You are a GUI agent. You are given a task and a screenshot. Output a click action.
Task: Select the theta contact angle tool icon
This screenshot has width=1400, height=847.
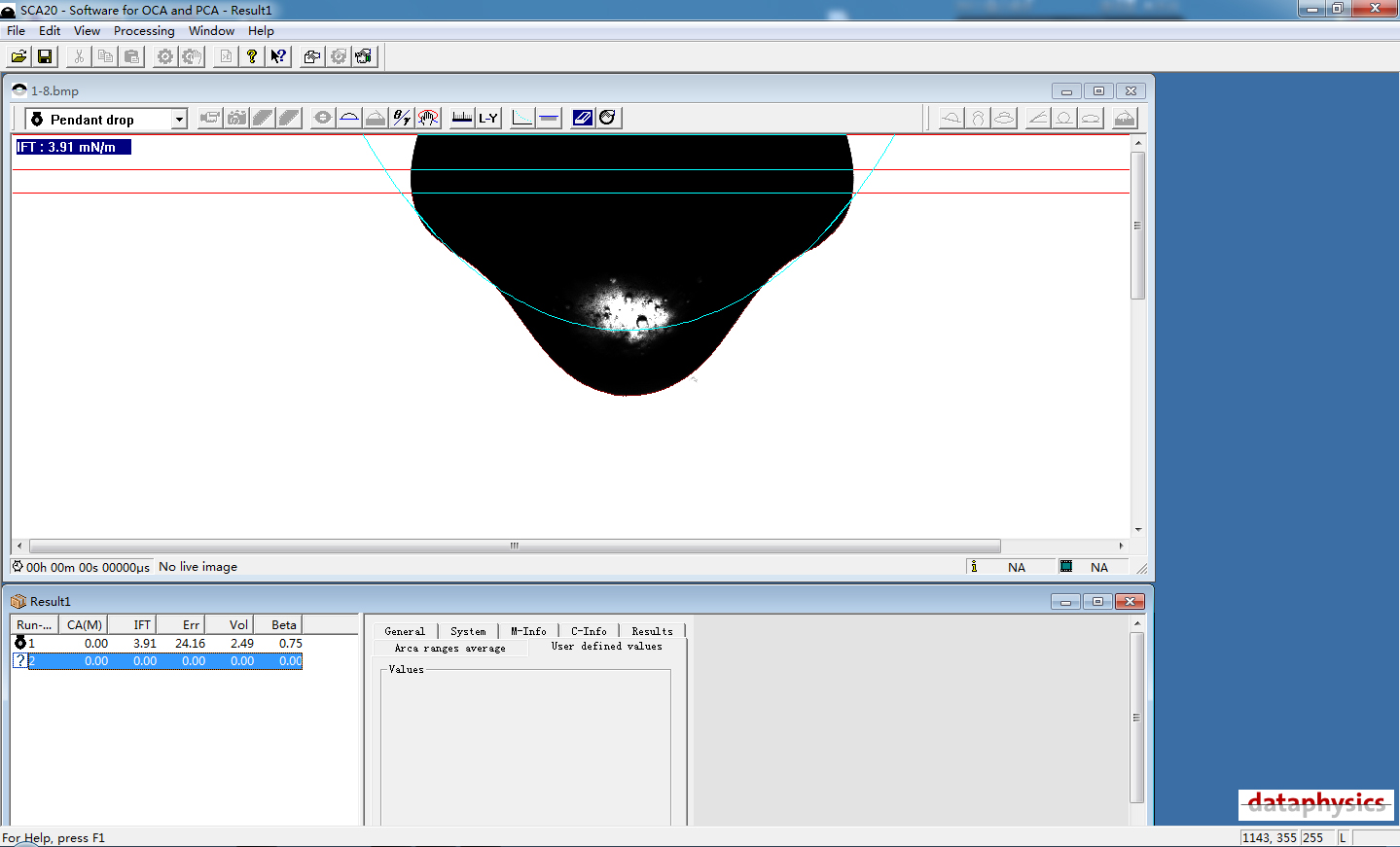[401, 117]
